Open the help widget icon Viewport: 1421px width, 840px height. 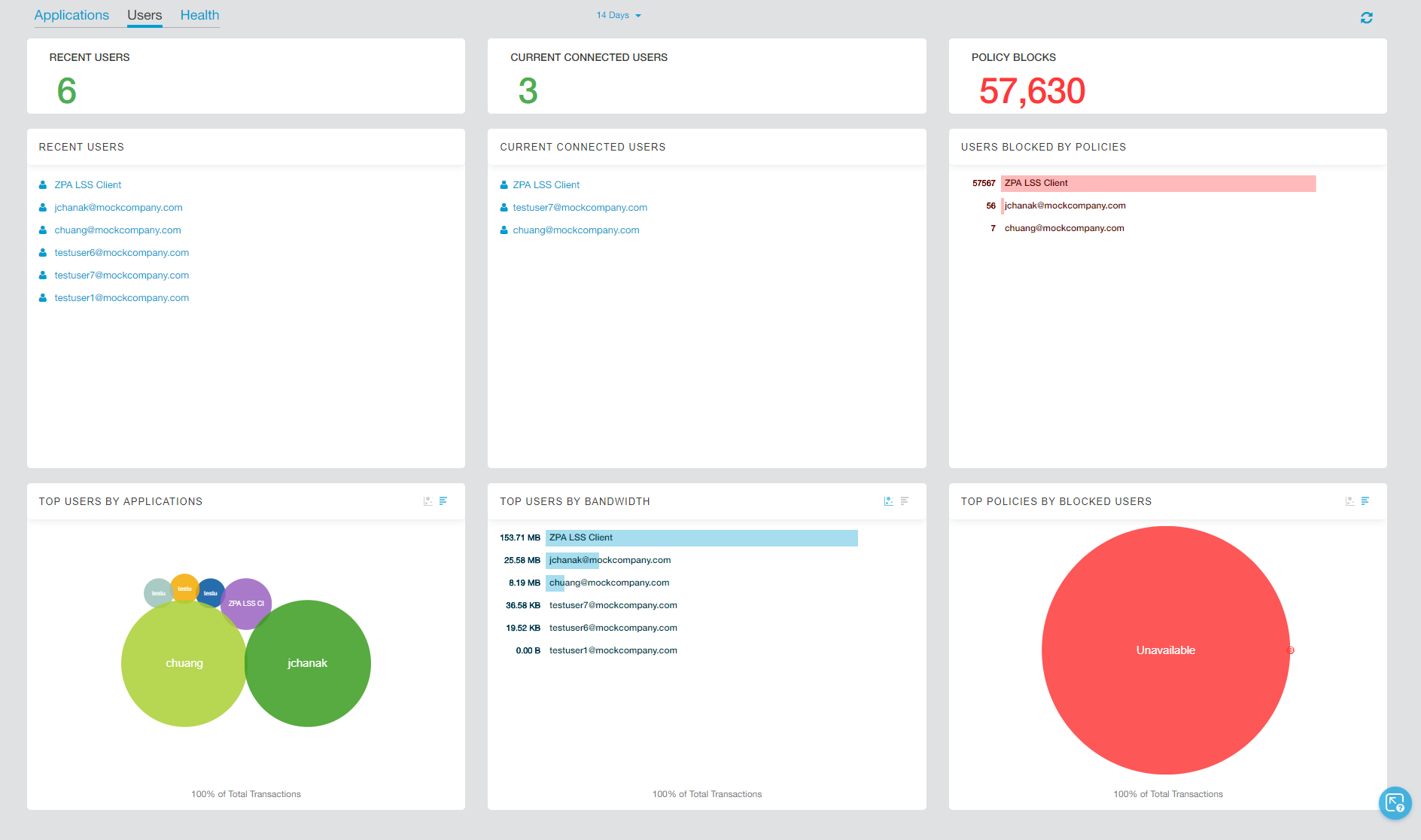[x=1395, y=803]
